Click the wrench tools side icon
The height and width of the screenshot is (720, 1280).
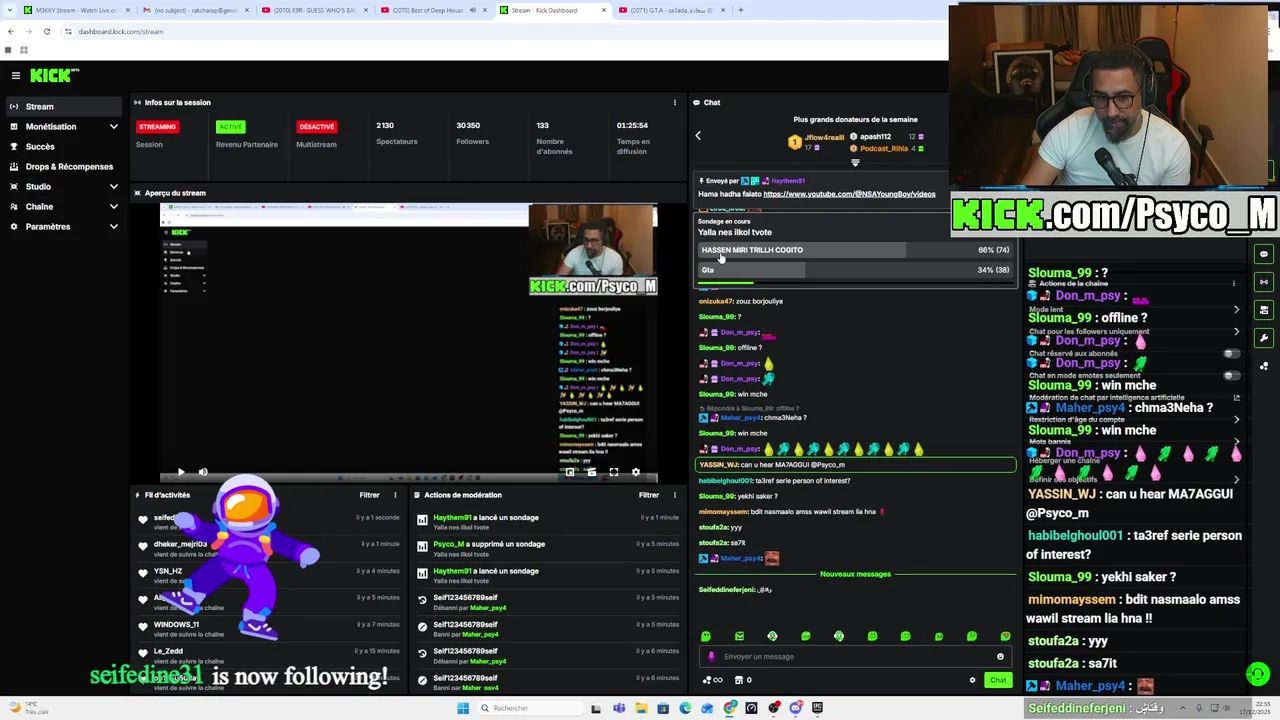(1264, 338)
